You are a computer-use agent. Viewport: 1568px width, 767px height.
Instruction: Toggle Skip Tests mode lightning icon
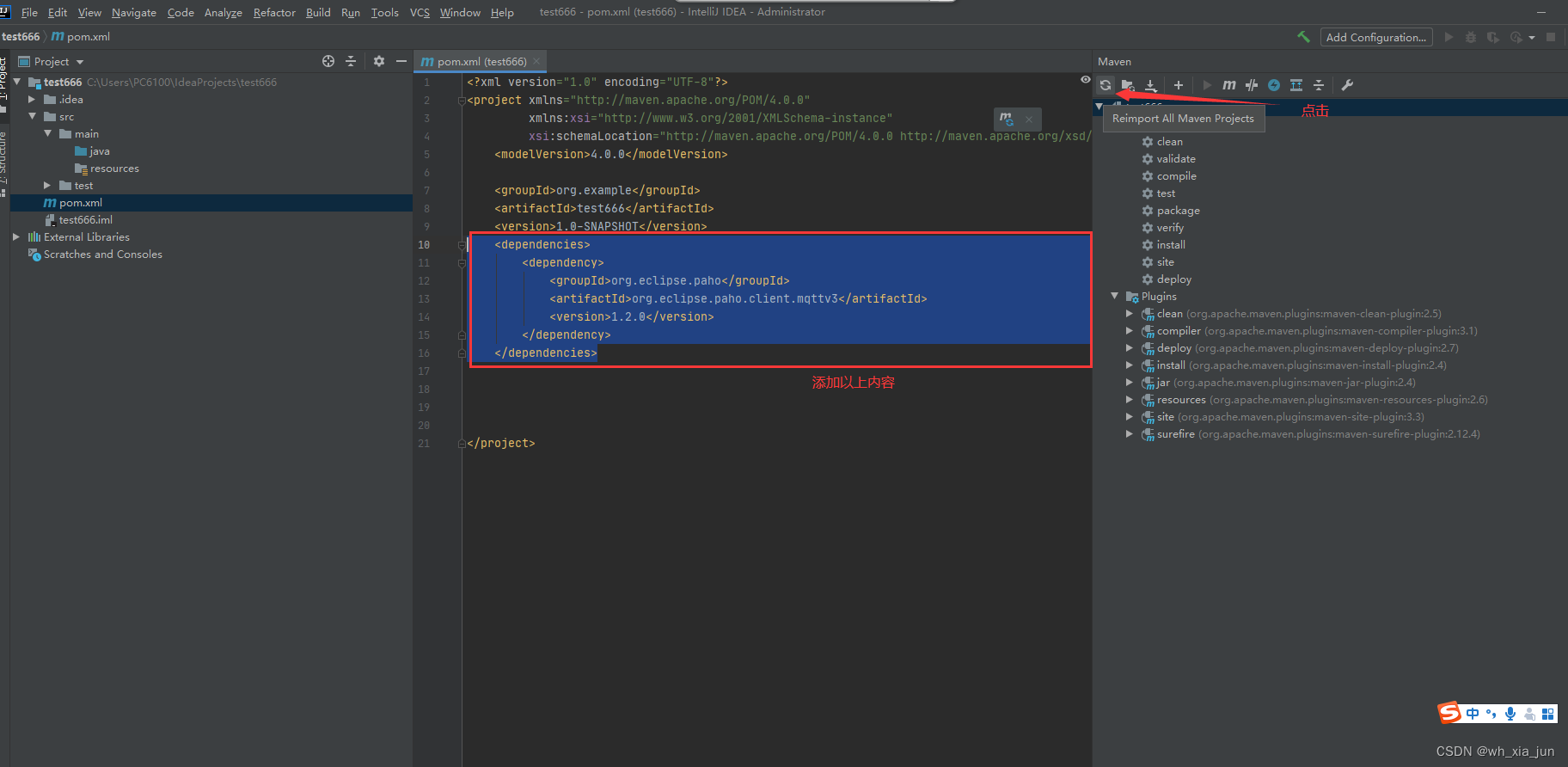click(1274, 85)
